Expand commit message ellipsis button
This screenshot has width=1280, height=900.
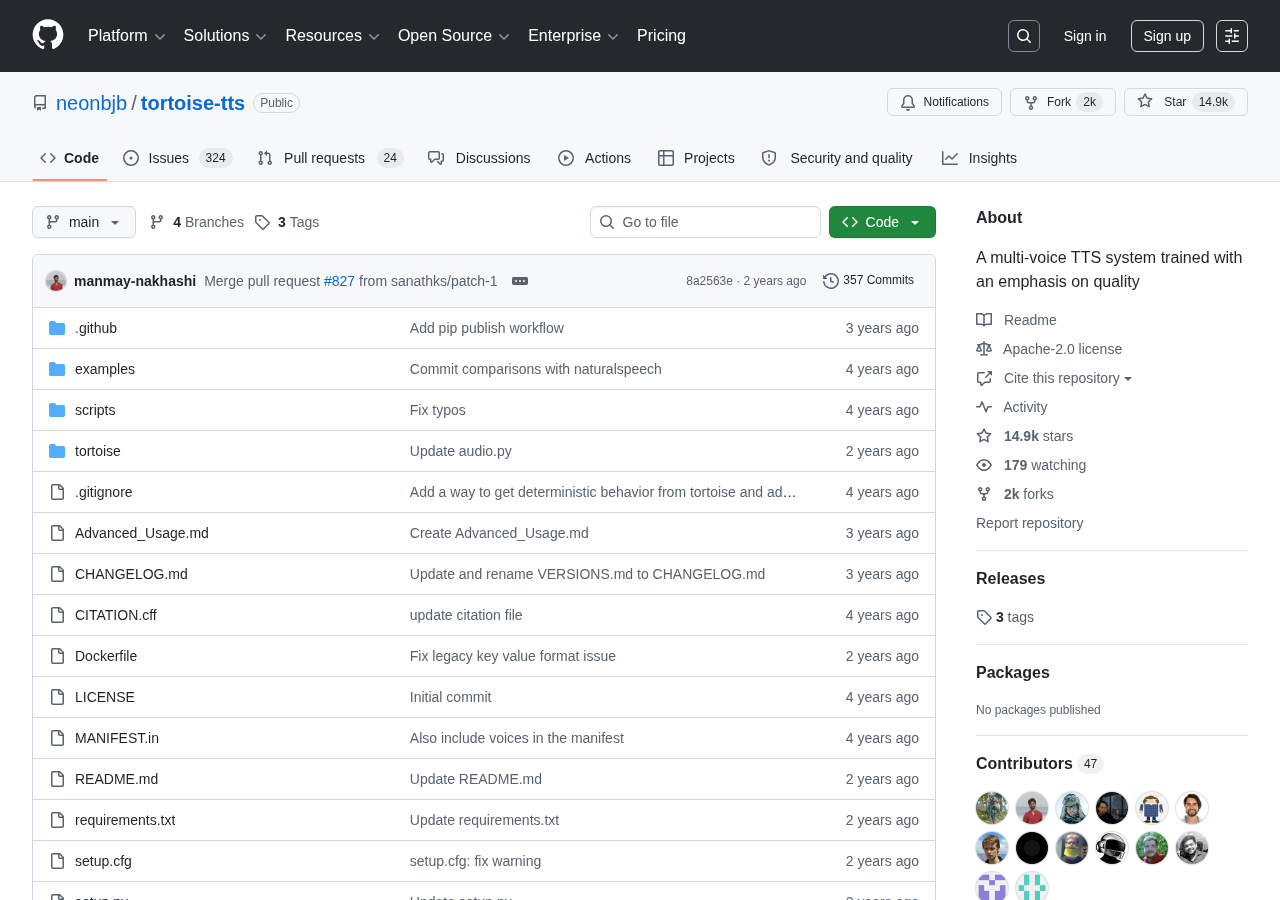click(520, 281)
